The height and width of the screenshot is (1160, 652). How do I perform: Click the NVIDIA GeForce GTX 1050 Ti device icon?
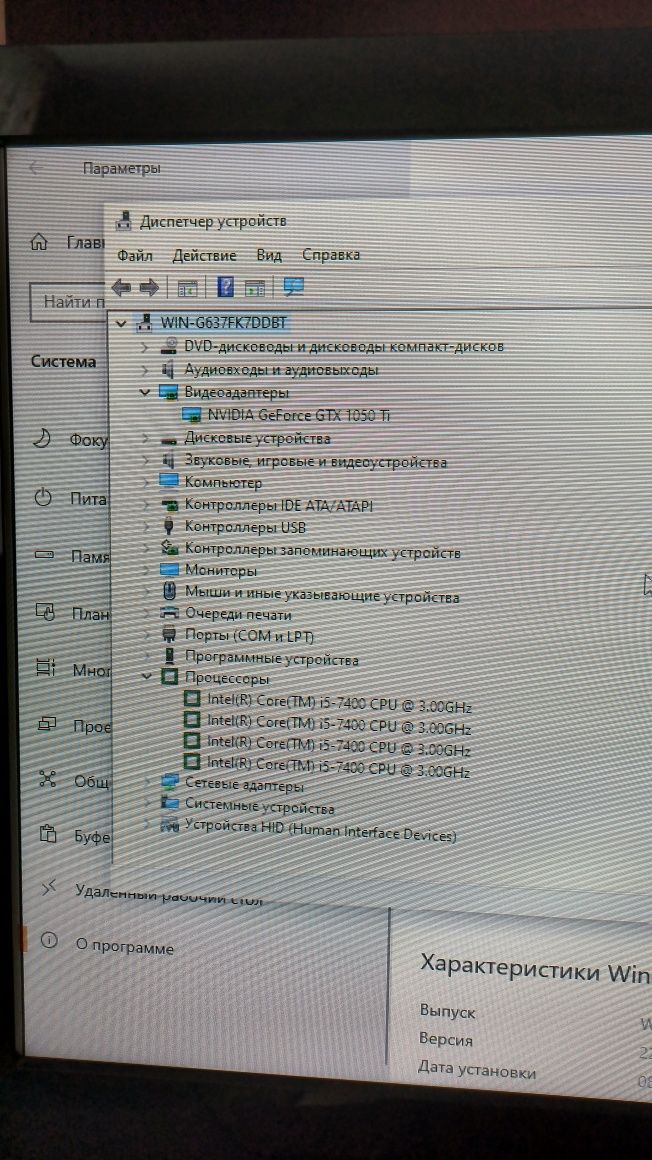pyautogui.click(x=192, y=415)
